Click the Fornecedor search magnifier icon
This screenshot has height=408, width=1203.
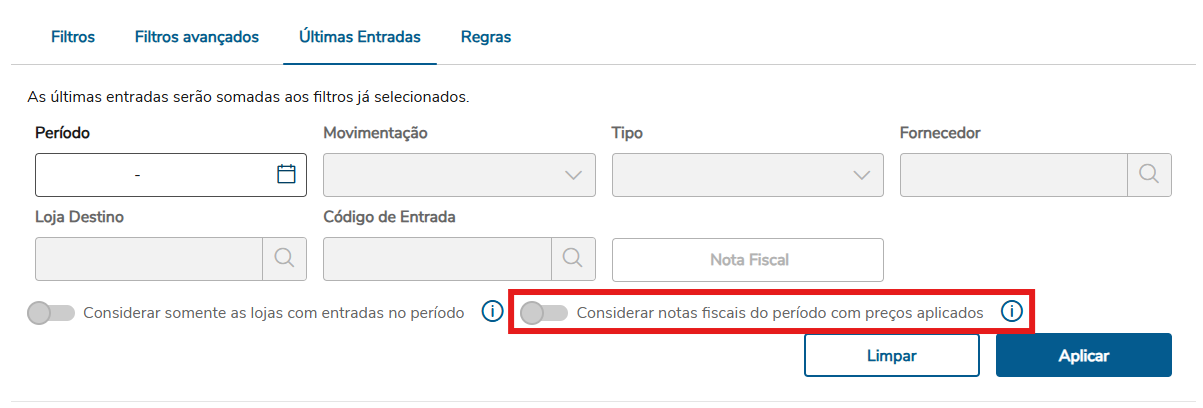[1149, 174]
